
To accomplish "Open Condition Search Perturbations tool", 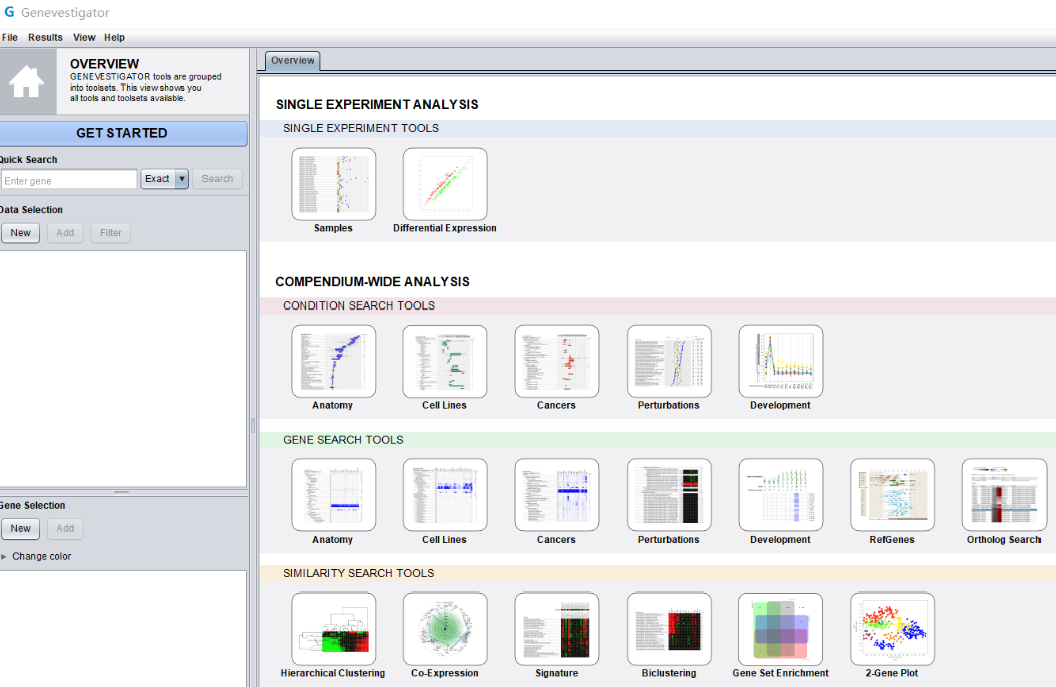I will point(669,362).
